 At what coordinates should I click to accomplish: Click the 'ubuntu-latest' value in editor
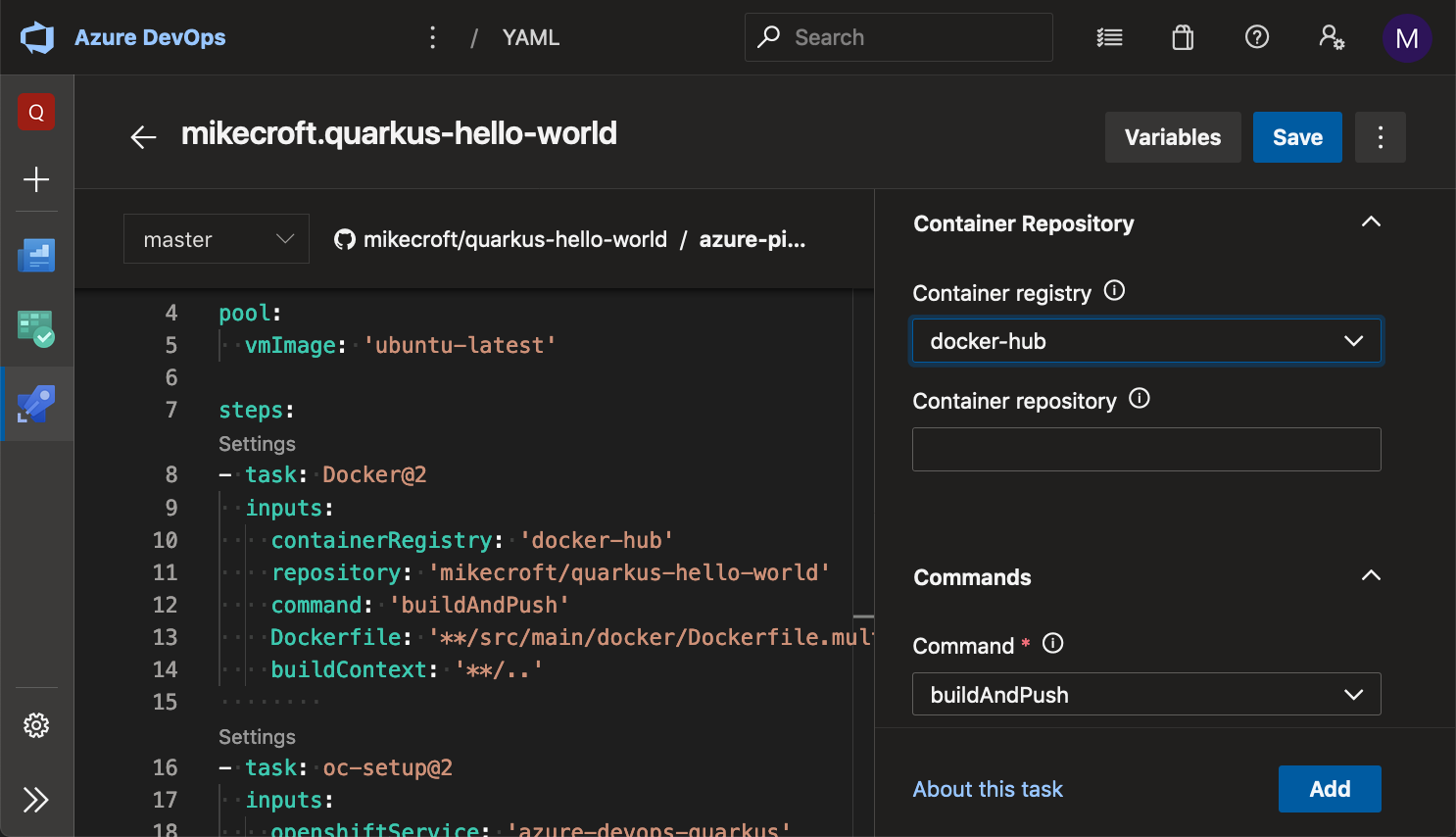[460, 345]
